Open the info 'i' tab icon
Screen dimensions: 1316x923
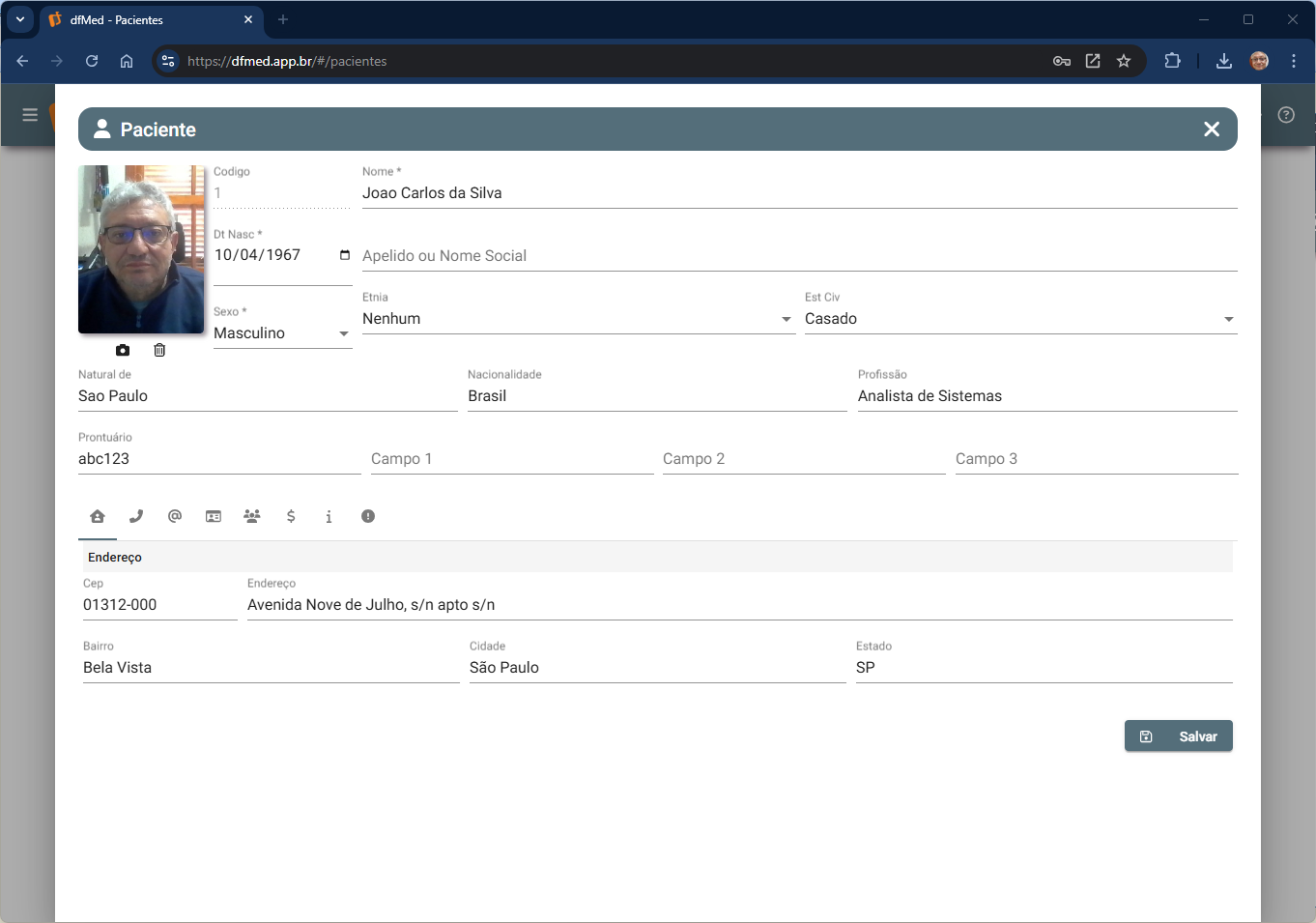[329, 516]
